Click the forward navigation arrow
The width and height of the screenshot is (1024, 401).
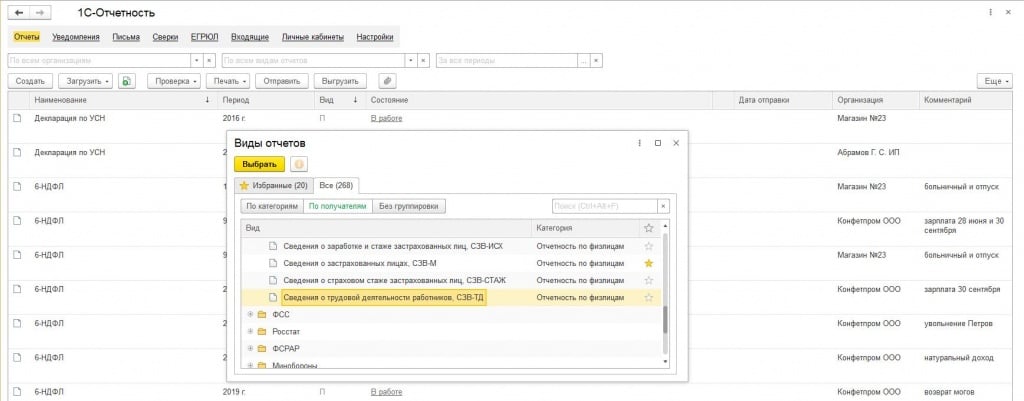point(40,12)
